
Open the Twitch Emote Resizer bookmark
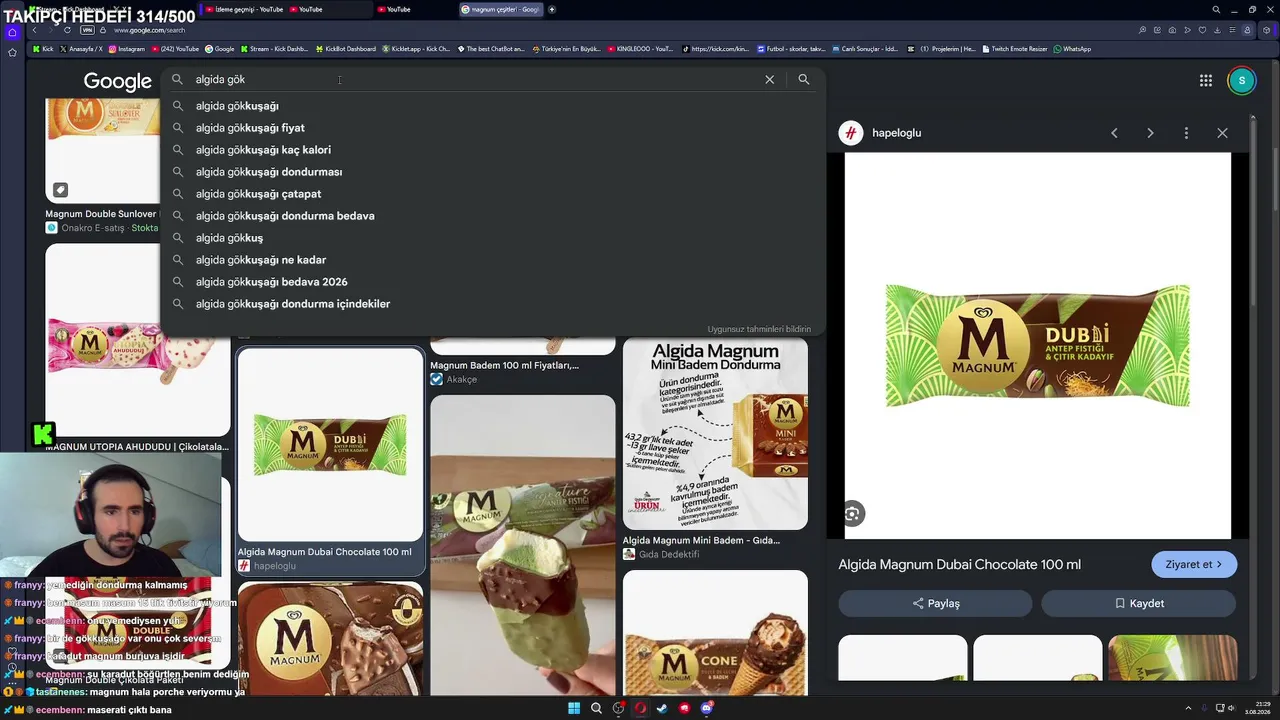(x=1015, y=49)
